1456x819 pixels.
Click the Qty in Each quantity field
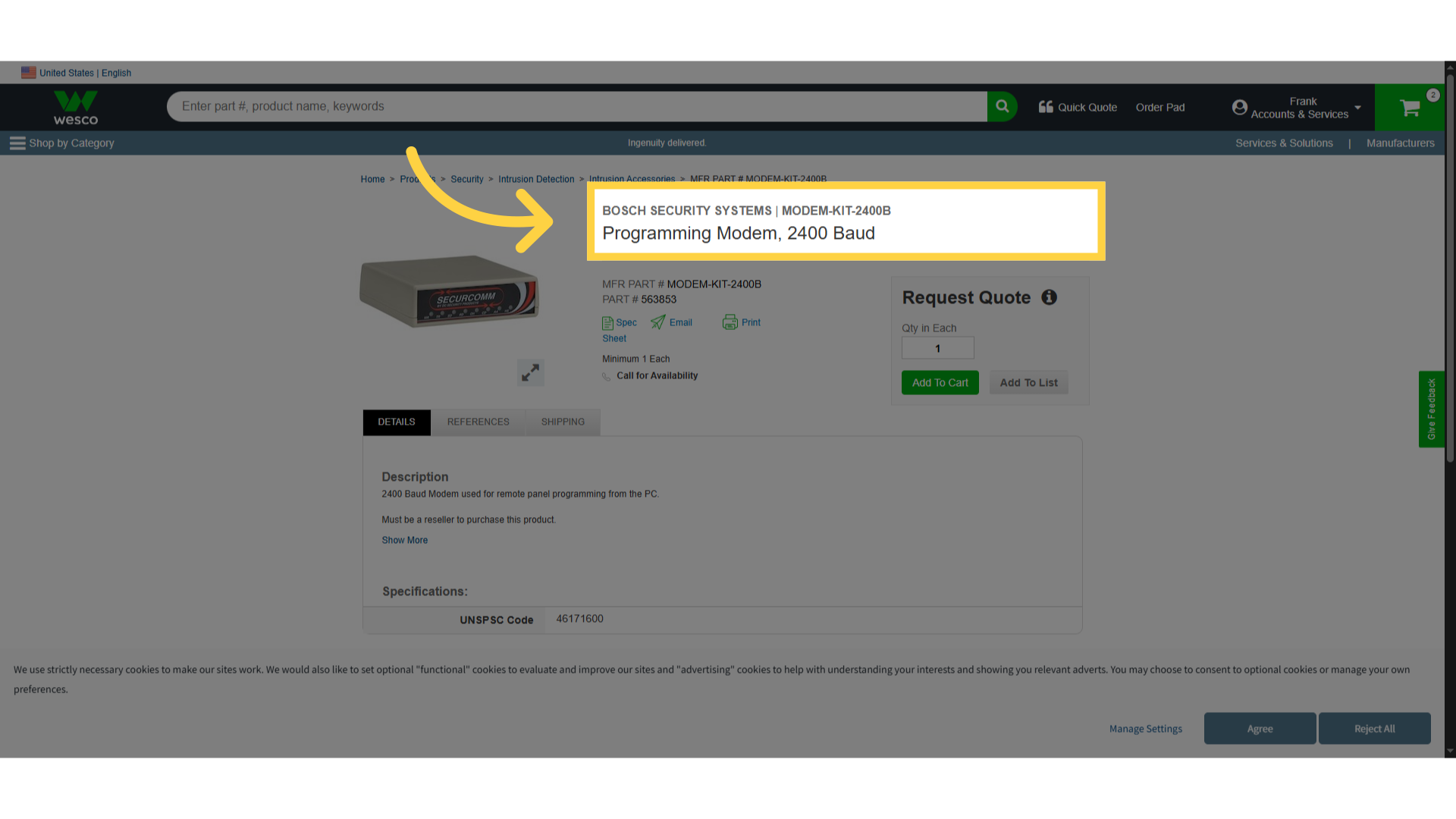point(937,348)
